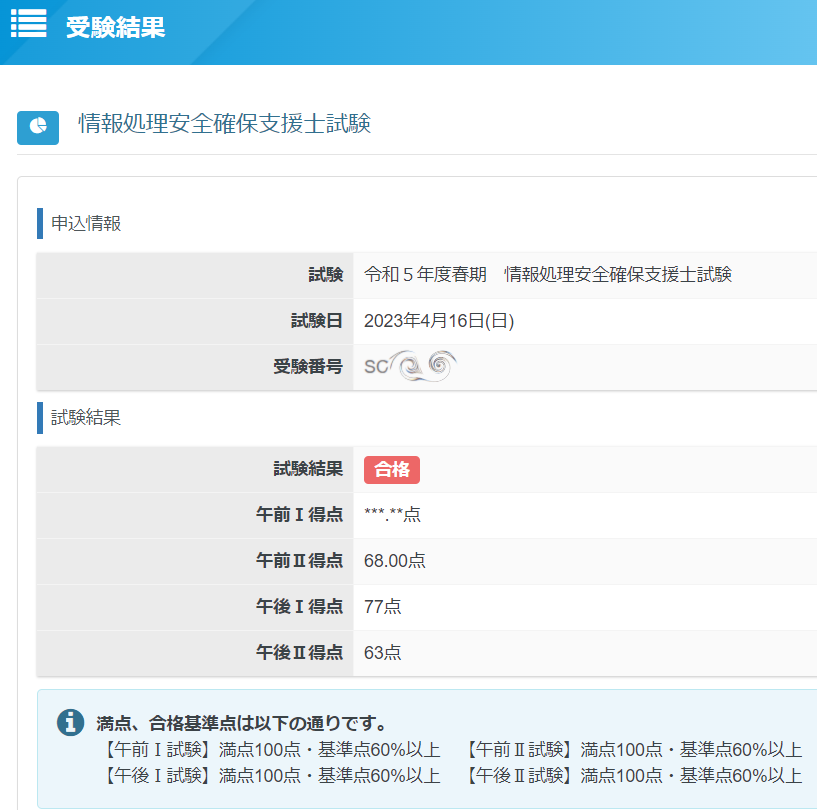Click the 満点、合格基準点は以下の通りです notice text

tap(242, 723)
